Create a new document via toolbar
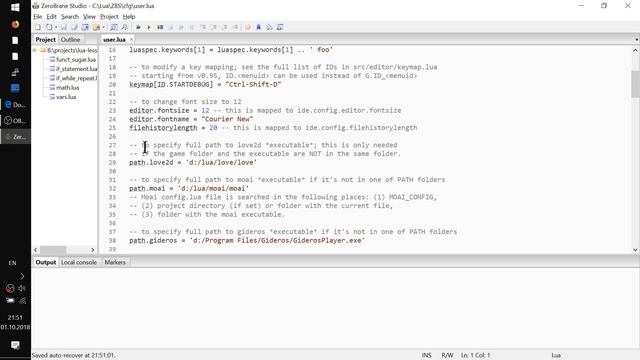Viewport: 640px width, 360px height. click(x=38, y=27)
